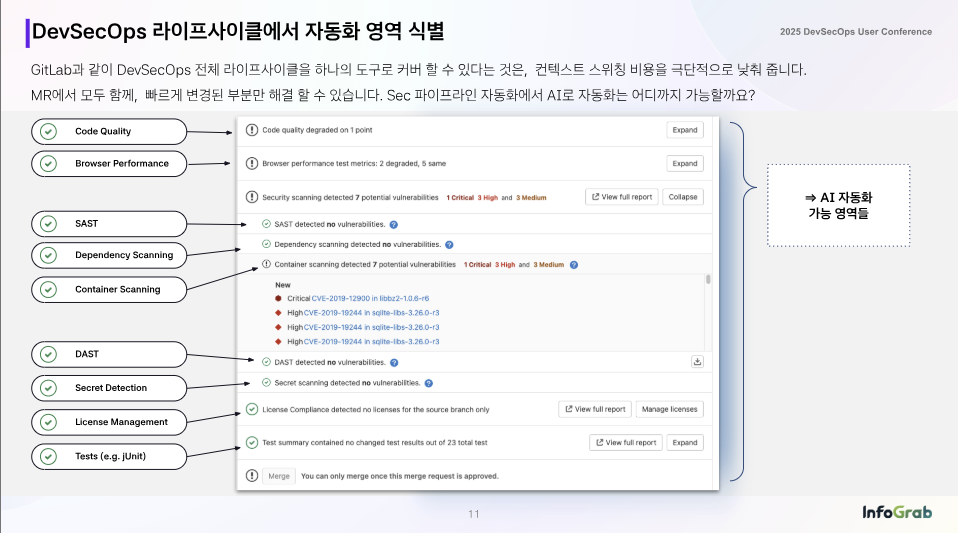Click the Dependency Scanning check mark icon
The width and height of the screenshot is (958, 533).
coord(48,255)
